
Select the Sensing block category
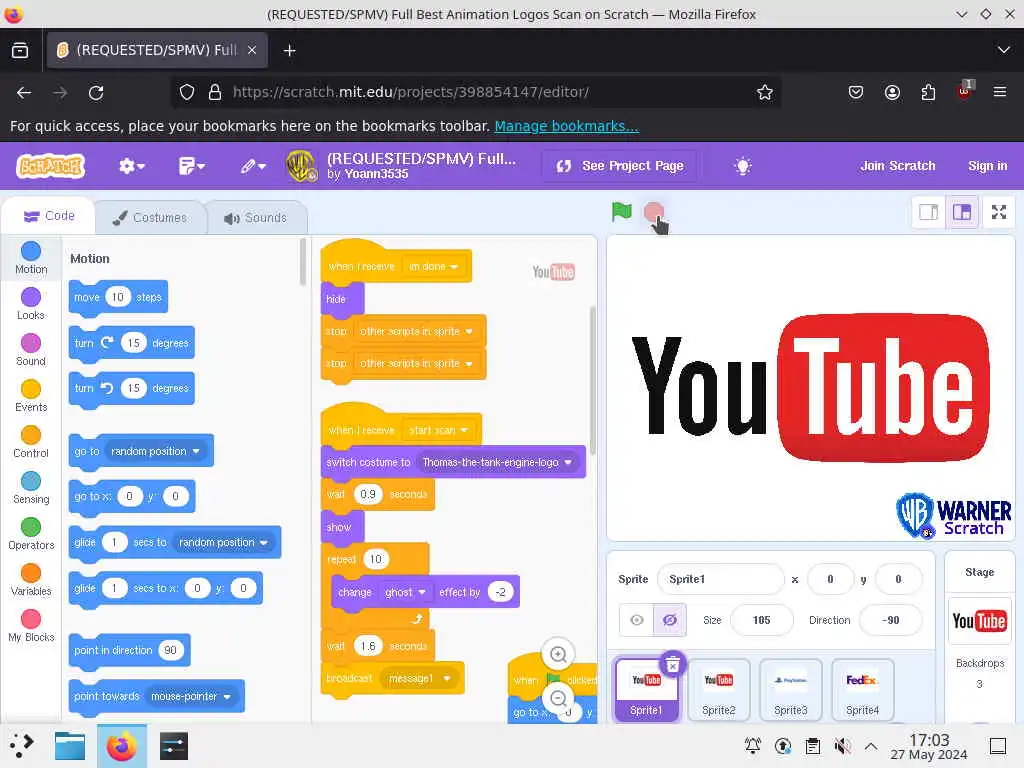point(31,488)
